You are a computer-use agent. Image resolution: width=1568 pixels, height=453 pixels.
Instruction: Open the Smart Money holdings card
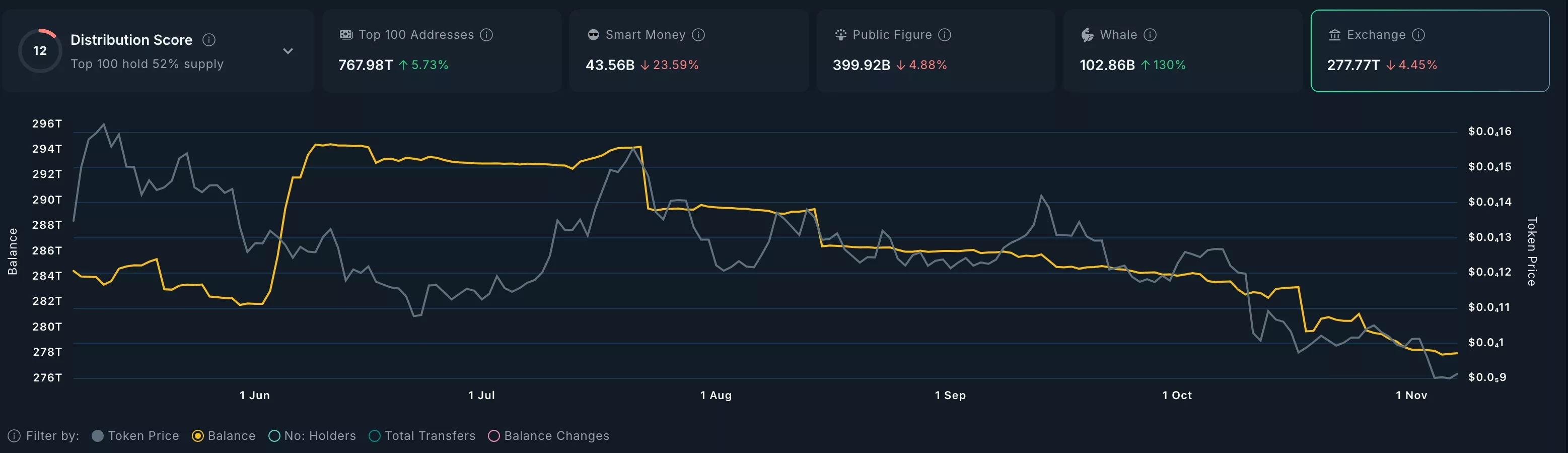tap(688, 50)
